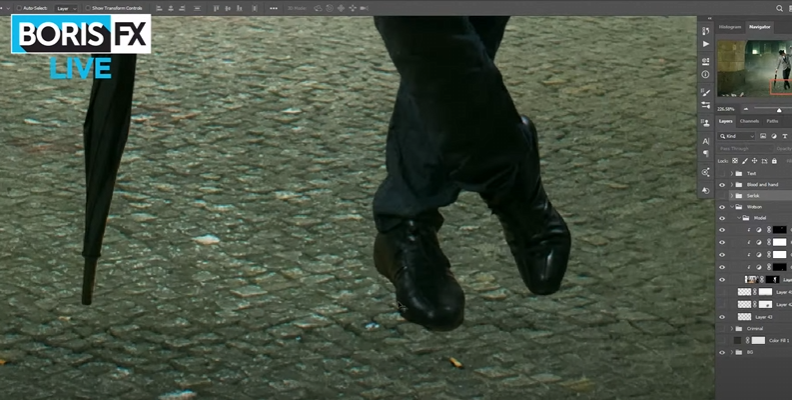792x400 pixels.
Task: Select the Color Fill 1 layer mask
Action: [x=759, y=341]
